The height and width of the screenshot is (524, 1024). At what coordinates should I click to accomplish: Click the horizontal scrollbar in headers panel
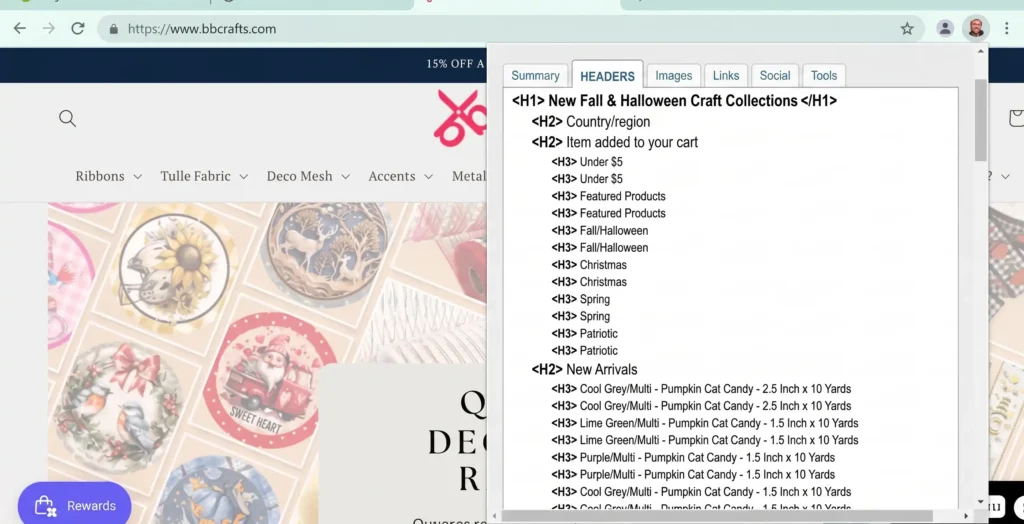pyautogui.click(x=716, y=516)
